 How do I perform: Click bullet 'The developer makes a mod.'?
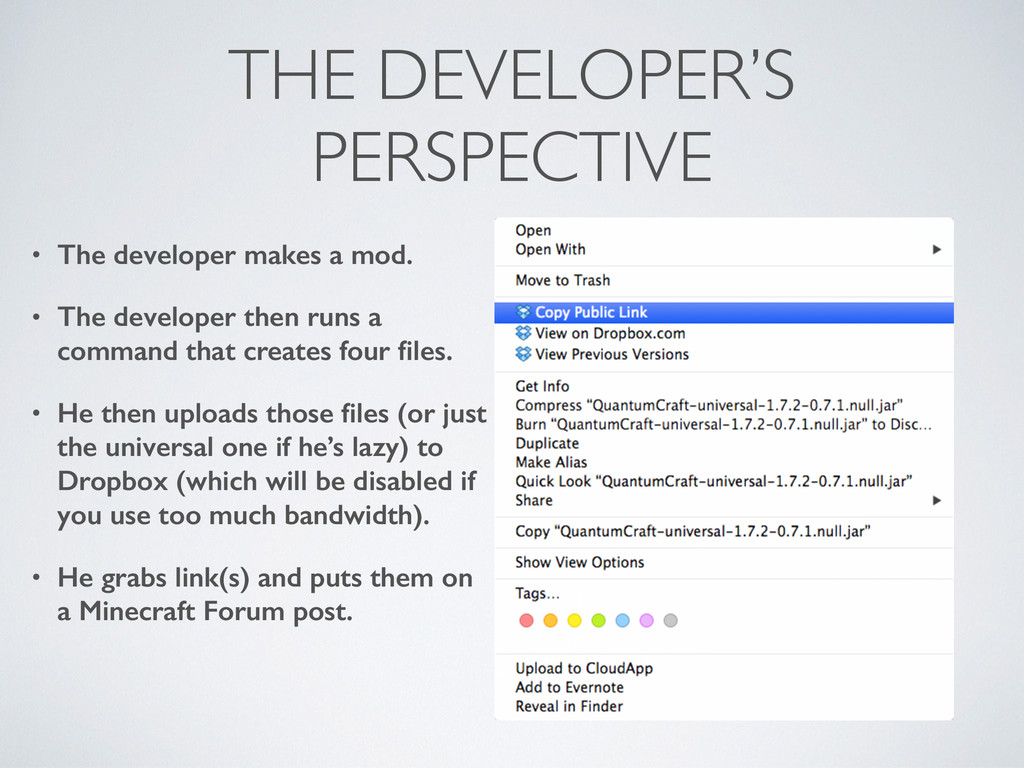pyautogui.click(x=235, y=255)
